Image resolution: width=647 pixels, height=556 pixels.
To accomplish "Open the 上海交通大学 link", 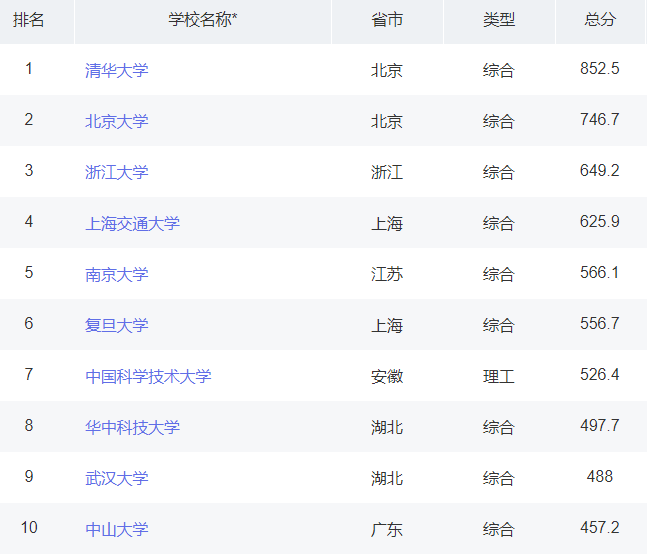I will click(132, 223).
